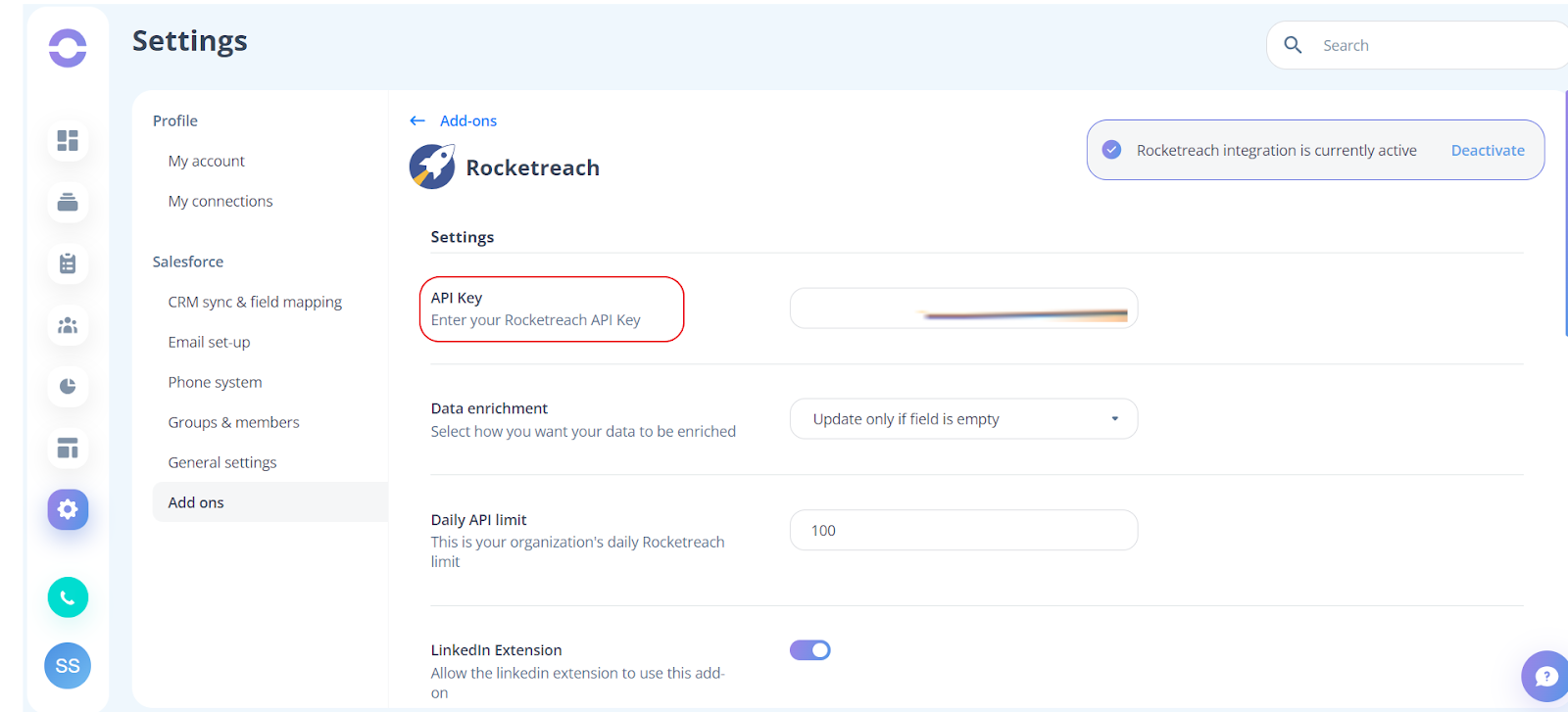The height and width of the screenshot is (712, 1568).
Task: Open the dashboard grid icon in sidebar
Action: tap(68, 141)
